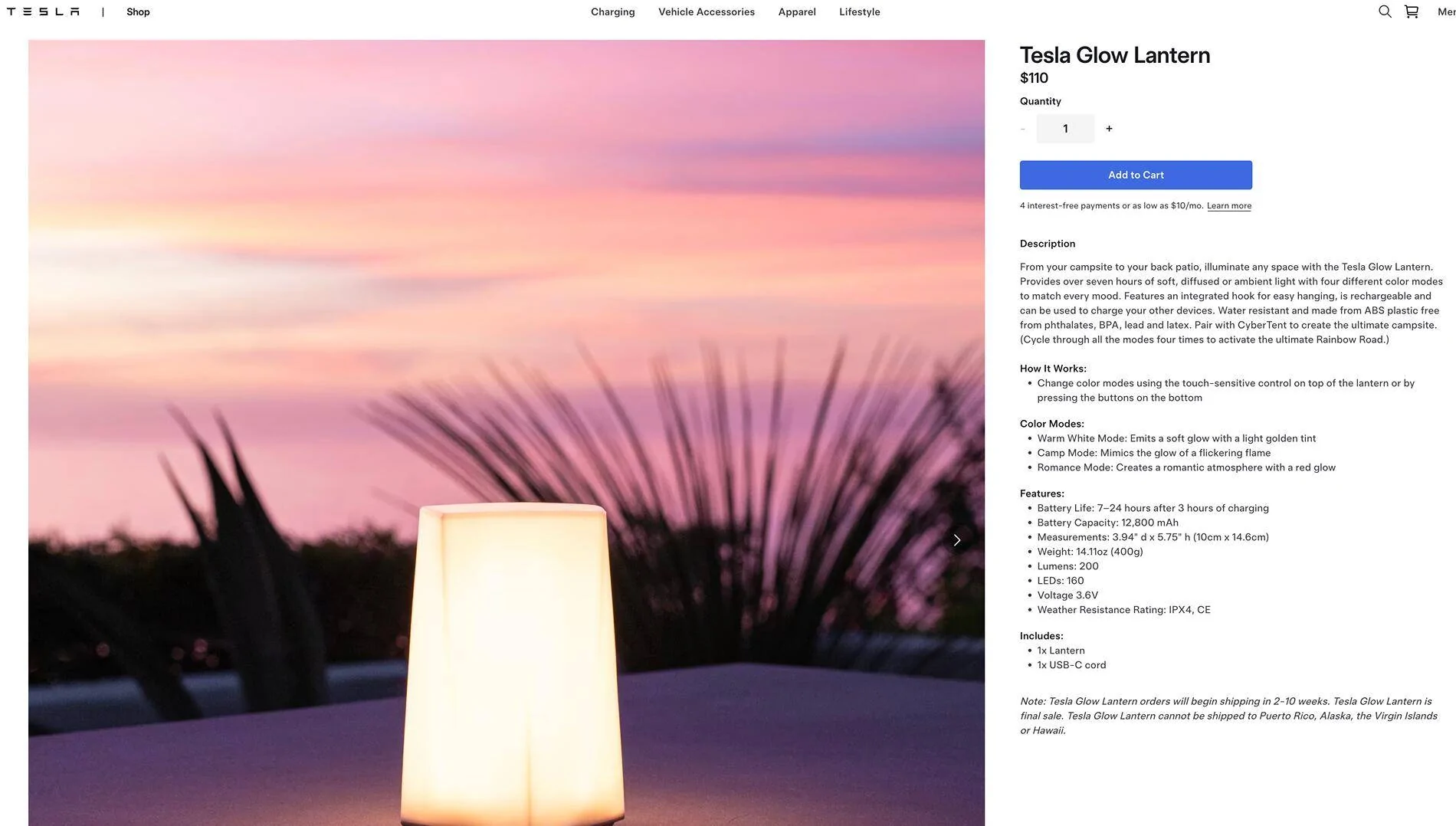The image size is (1456, 826).
Task: Click the touch-sensitive control instruction bullet
Action: (1226, 390)
